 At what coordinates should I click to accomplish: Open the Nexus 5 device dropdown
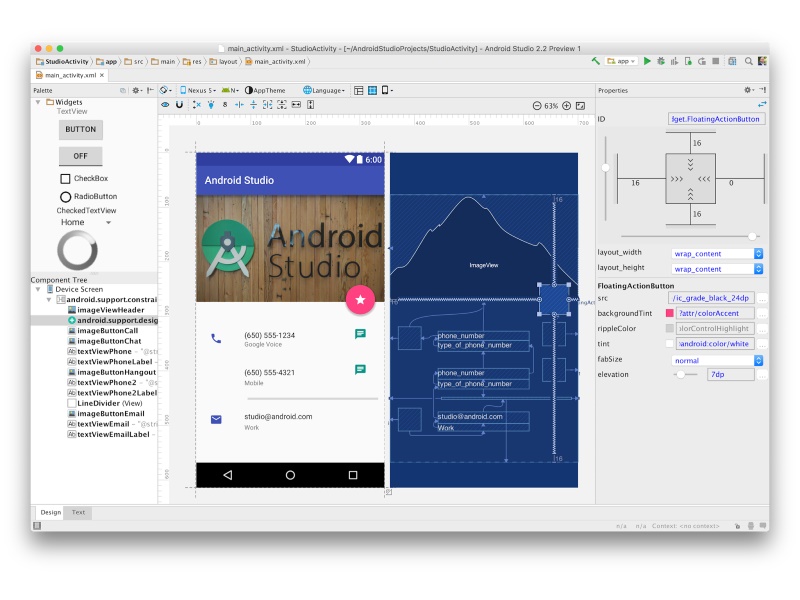[x=198, y=90]
